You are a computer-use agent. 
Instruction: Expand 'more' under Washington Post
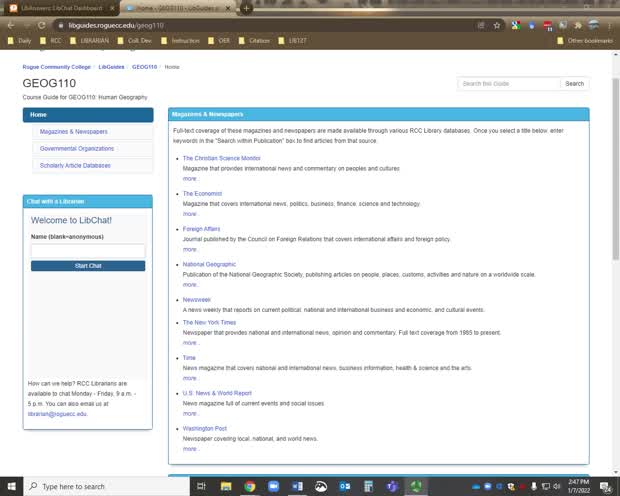pyautogui.click(x=191, y=449)
